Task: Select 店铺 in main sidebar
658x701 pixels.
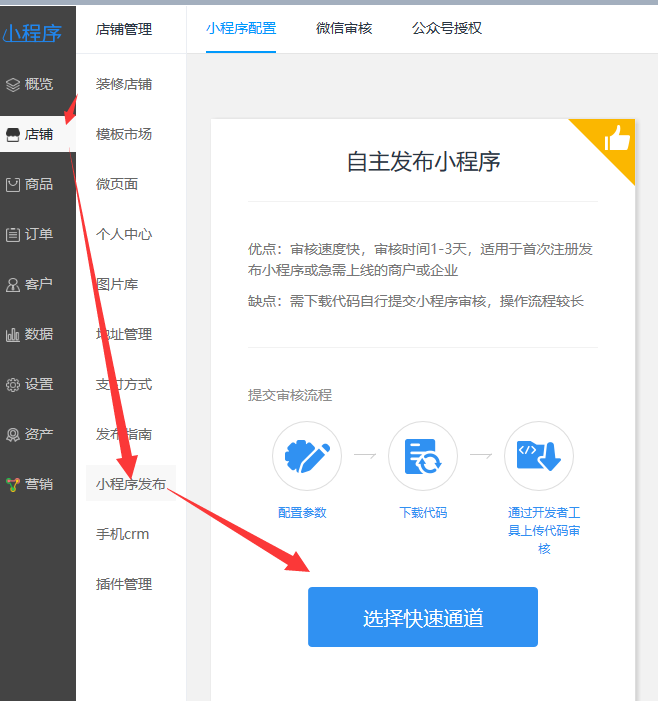Action: [38, 135]
